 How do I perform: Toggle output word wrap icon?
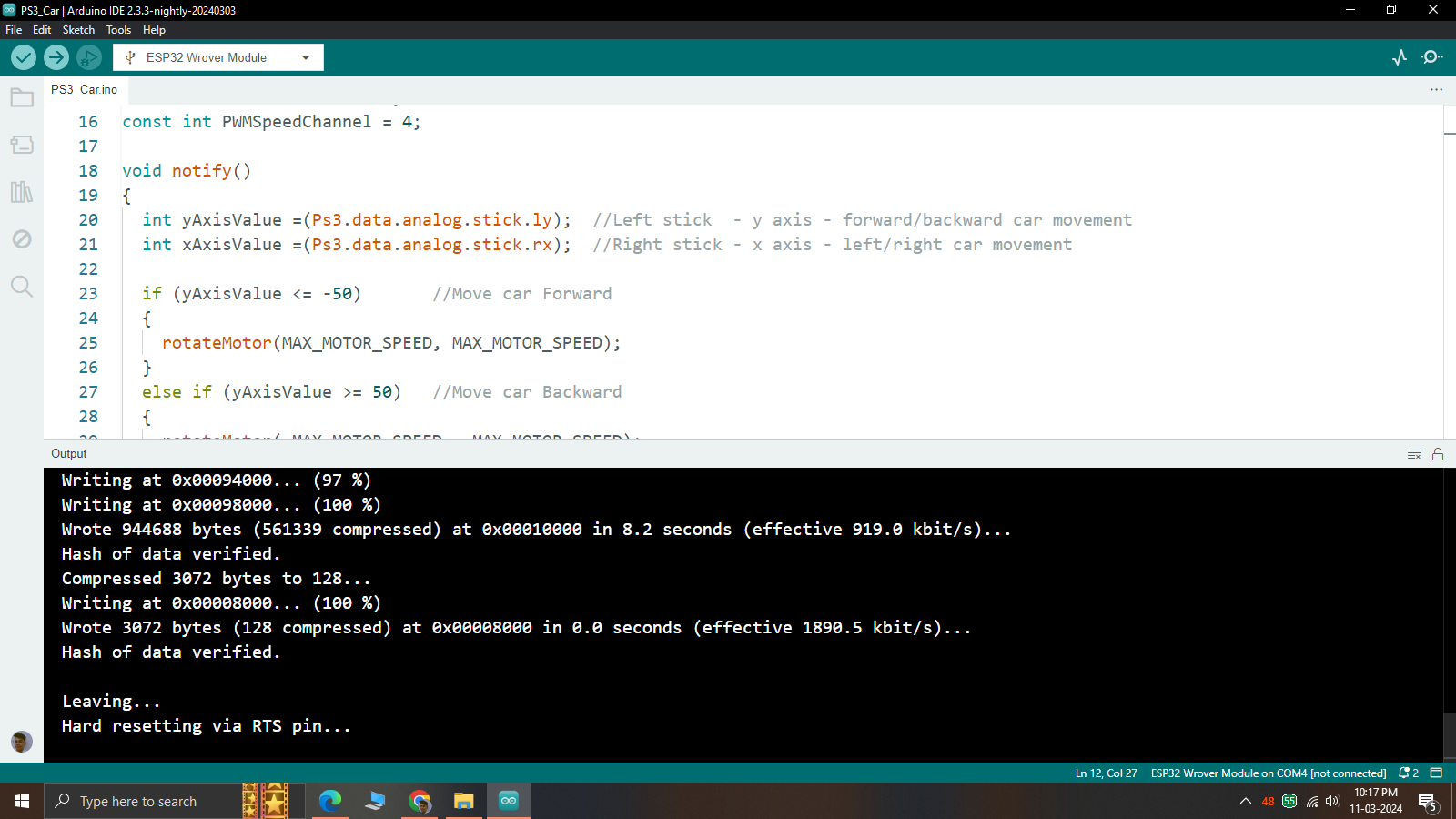tap(1414, 454)
